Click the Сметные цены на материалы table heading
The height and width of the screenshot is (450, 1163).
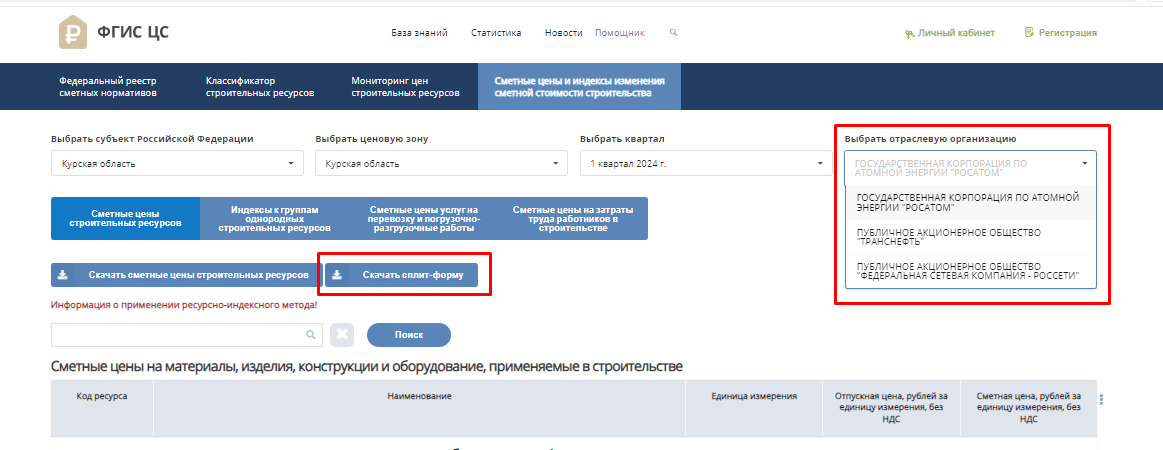pos(366,367)
